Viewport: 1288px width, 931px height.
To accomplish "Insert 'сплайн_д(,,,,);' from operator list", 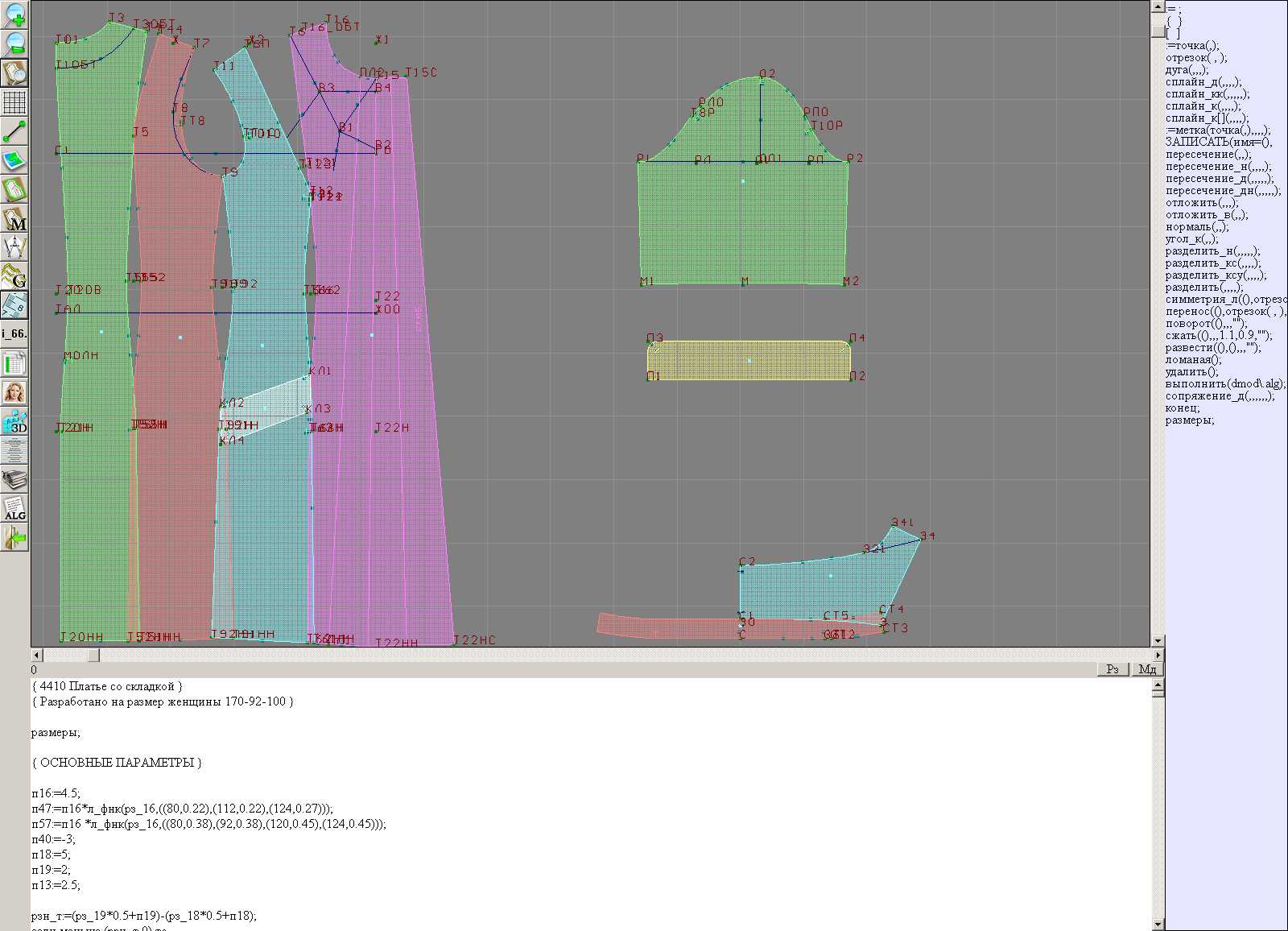I will [x=1203, y=82].
